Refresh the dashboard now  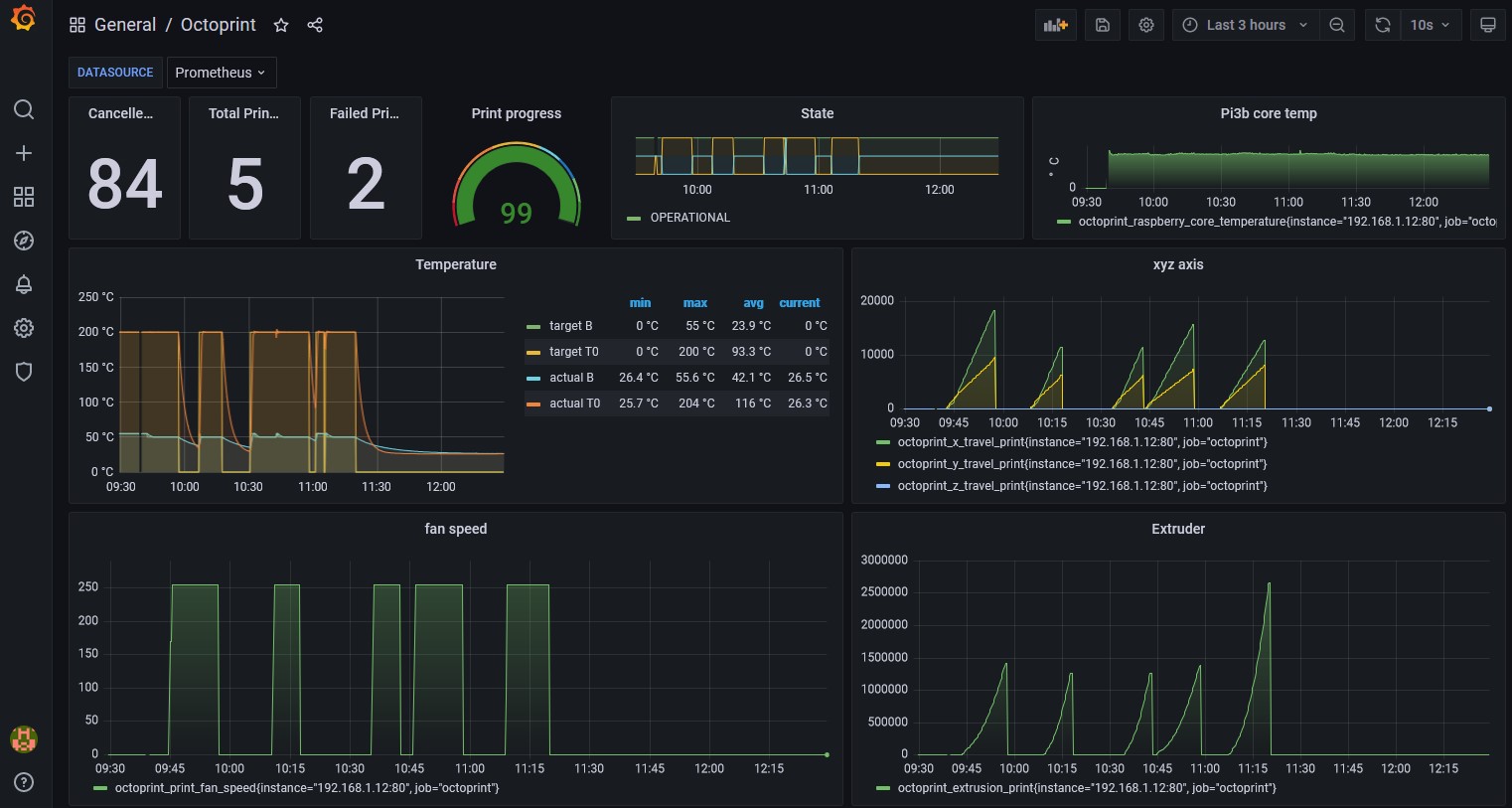[x=1383, y=25]
